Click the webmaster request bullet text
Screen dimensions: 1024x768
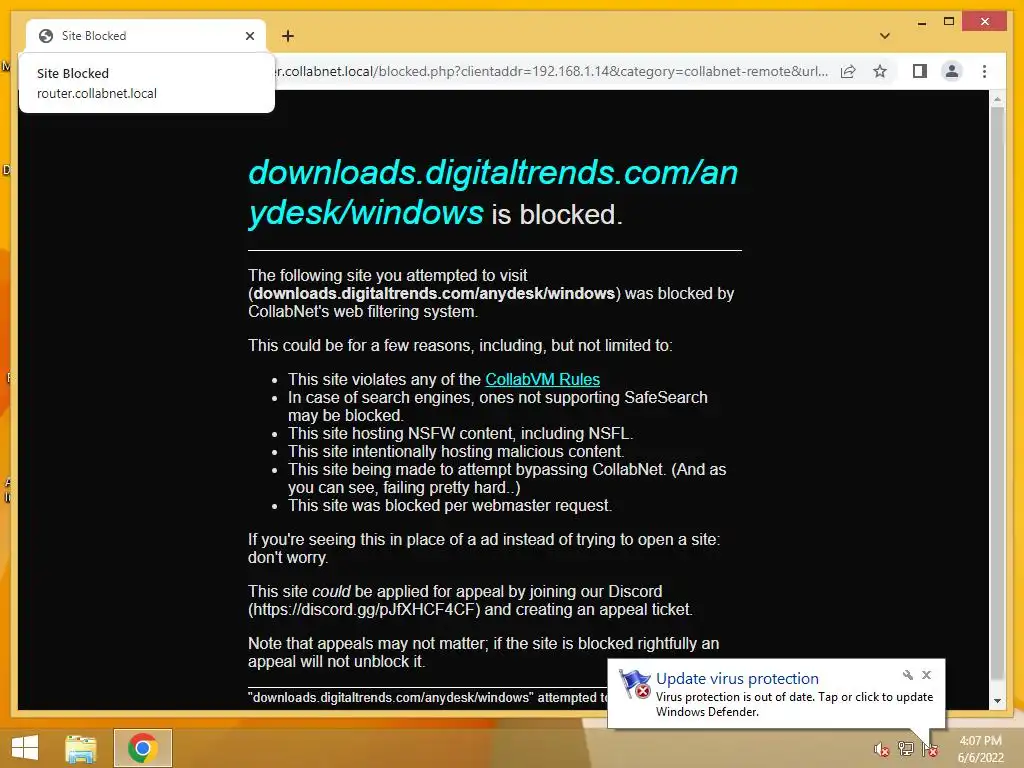tap(450, 506)
